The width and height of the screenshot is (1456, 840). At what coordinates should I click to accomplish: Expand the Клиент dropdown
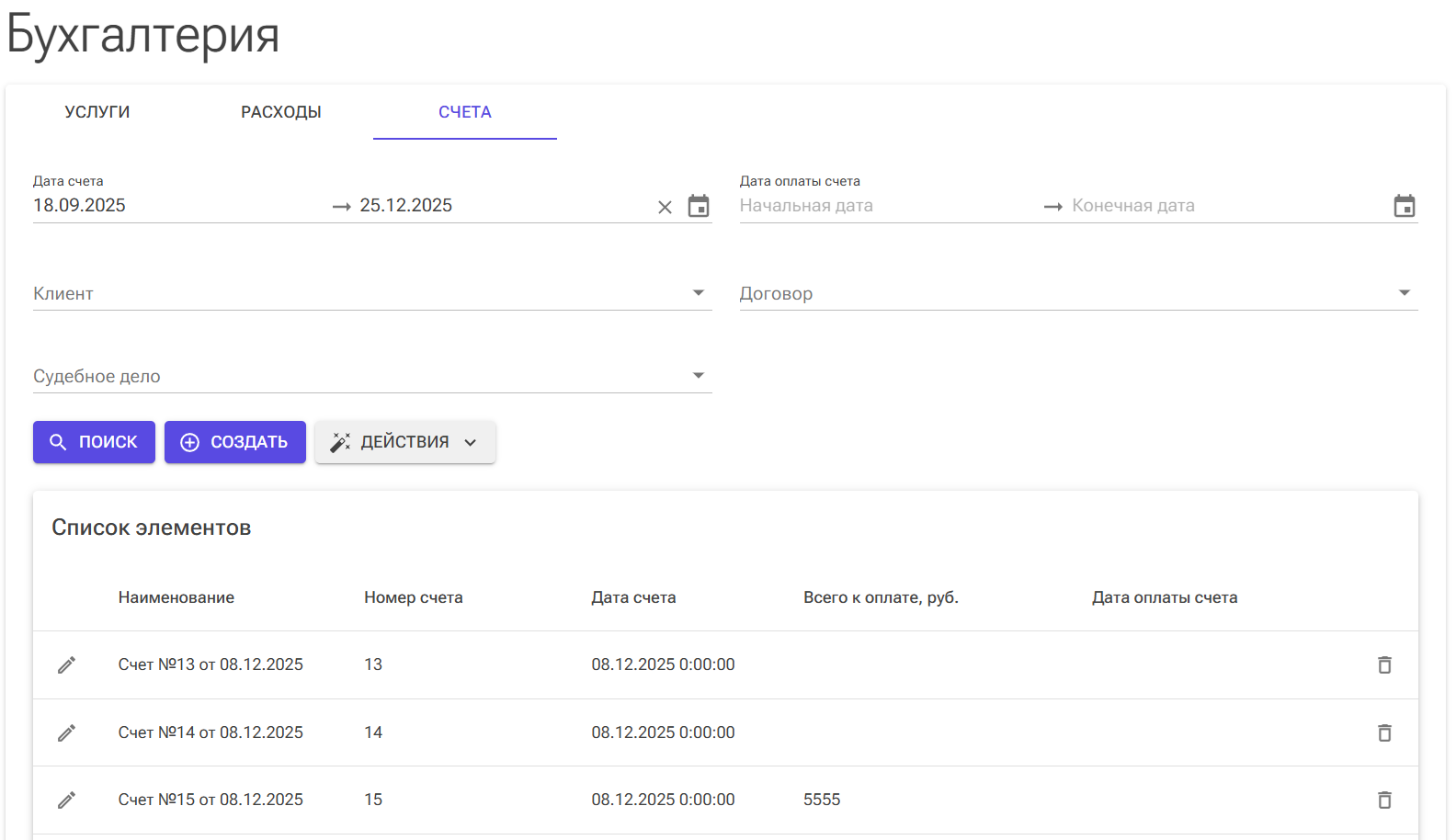[372, 293]
